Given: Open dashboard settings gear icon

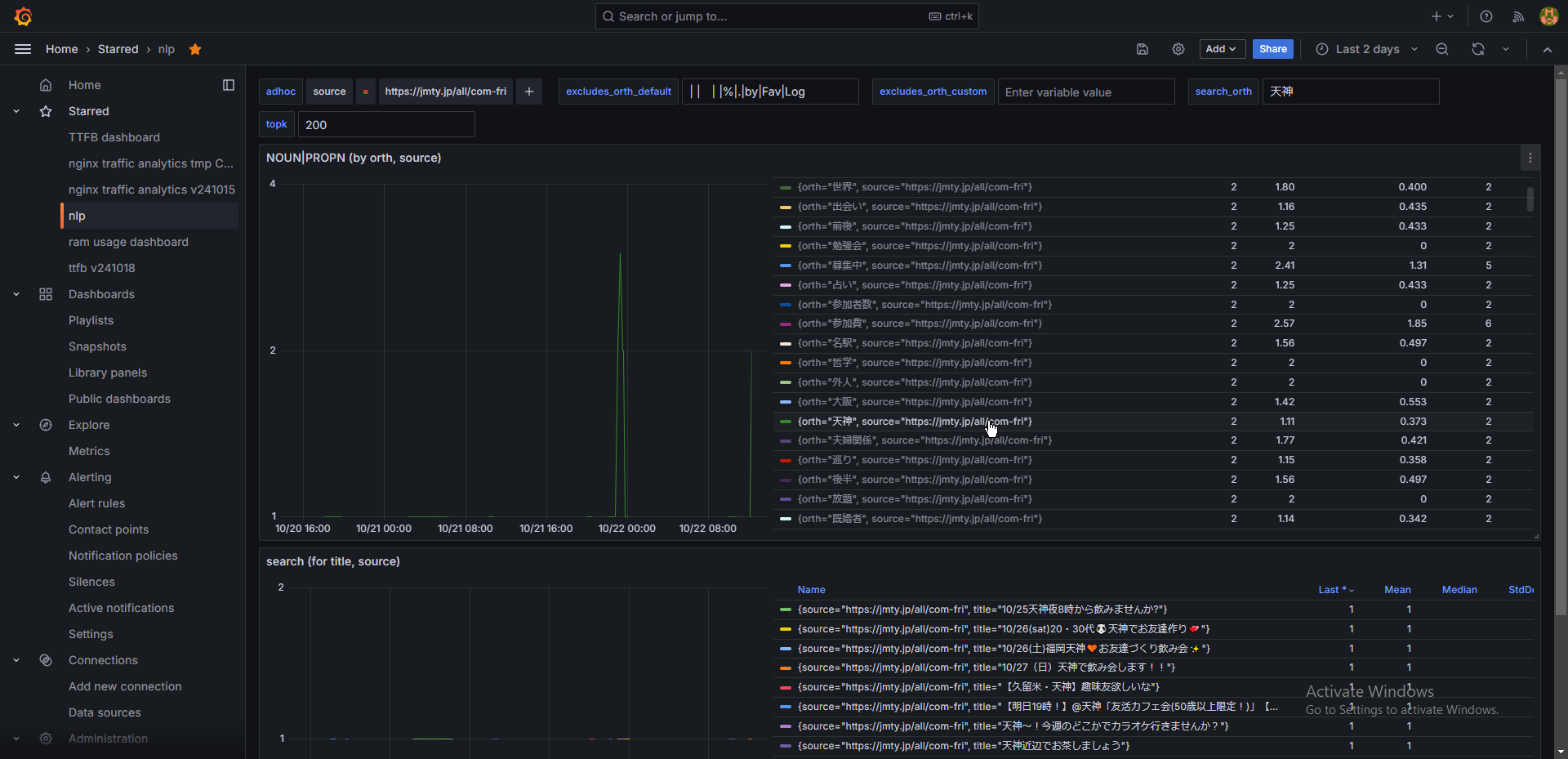Looking at the screenshot, I should [1178, 49].
